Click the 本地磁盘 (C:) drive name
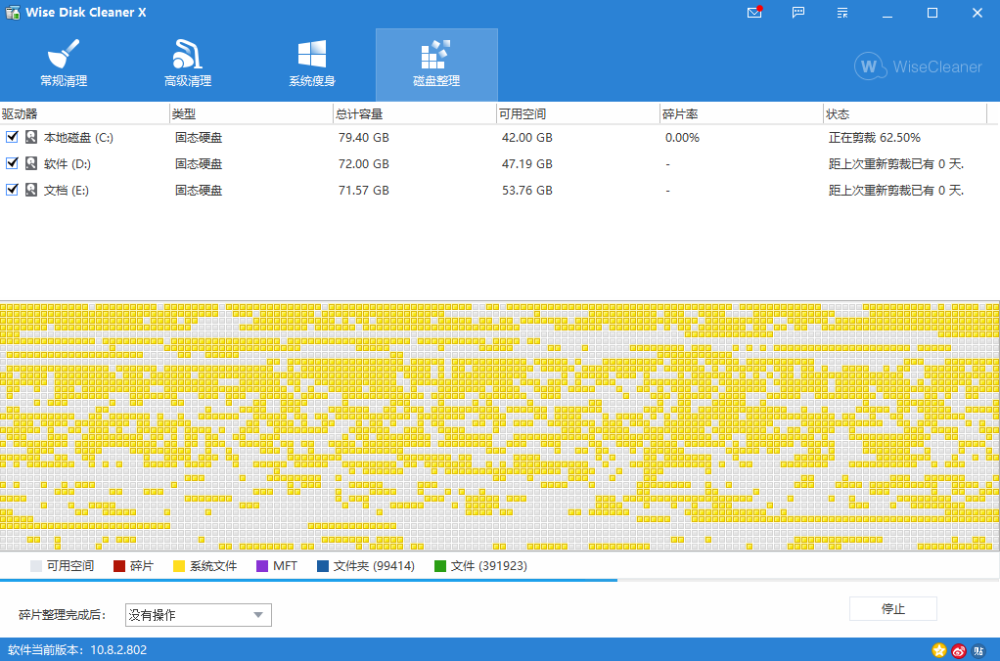 [x=78, y=137]
